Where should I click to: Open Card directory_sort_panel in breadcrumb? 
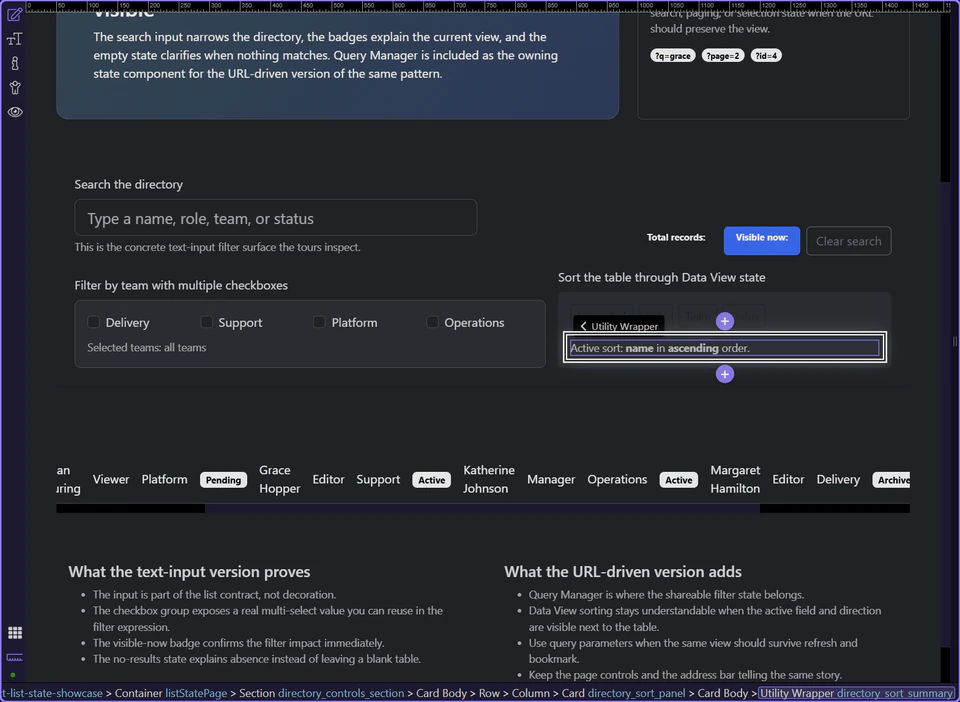tap(623, 693)
